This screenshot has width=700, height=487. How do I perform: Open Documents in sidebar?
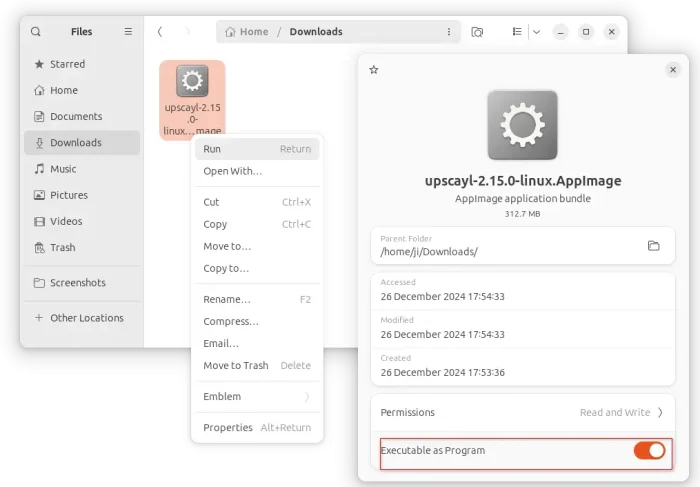[82, 117]
